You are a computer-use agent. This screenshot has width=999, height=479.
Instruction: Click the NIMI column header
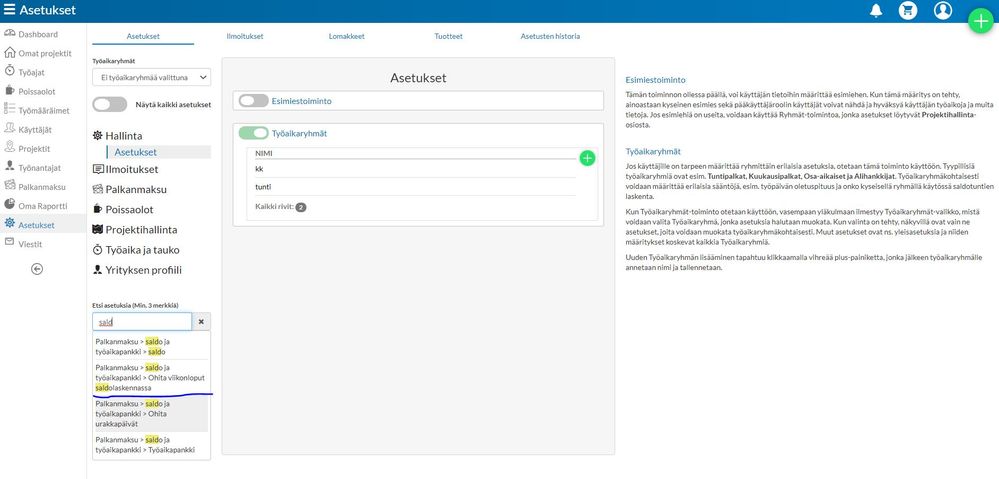pyautogui.click(x=264, y=154)
